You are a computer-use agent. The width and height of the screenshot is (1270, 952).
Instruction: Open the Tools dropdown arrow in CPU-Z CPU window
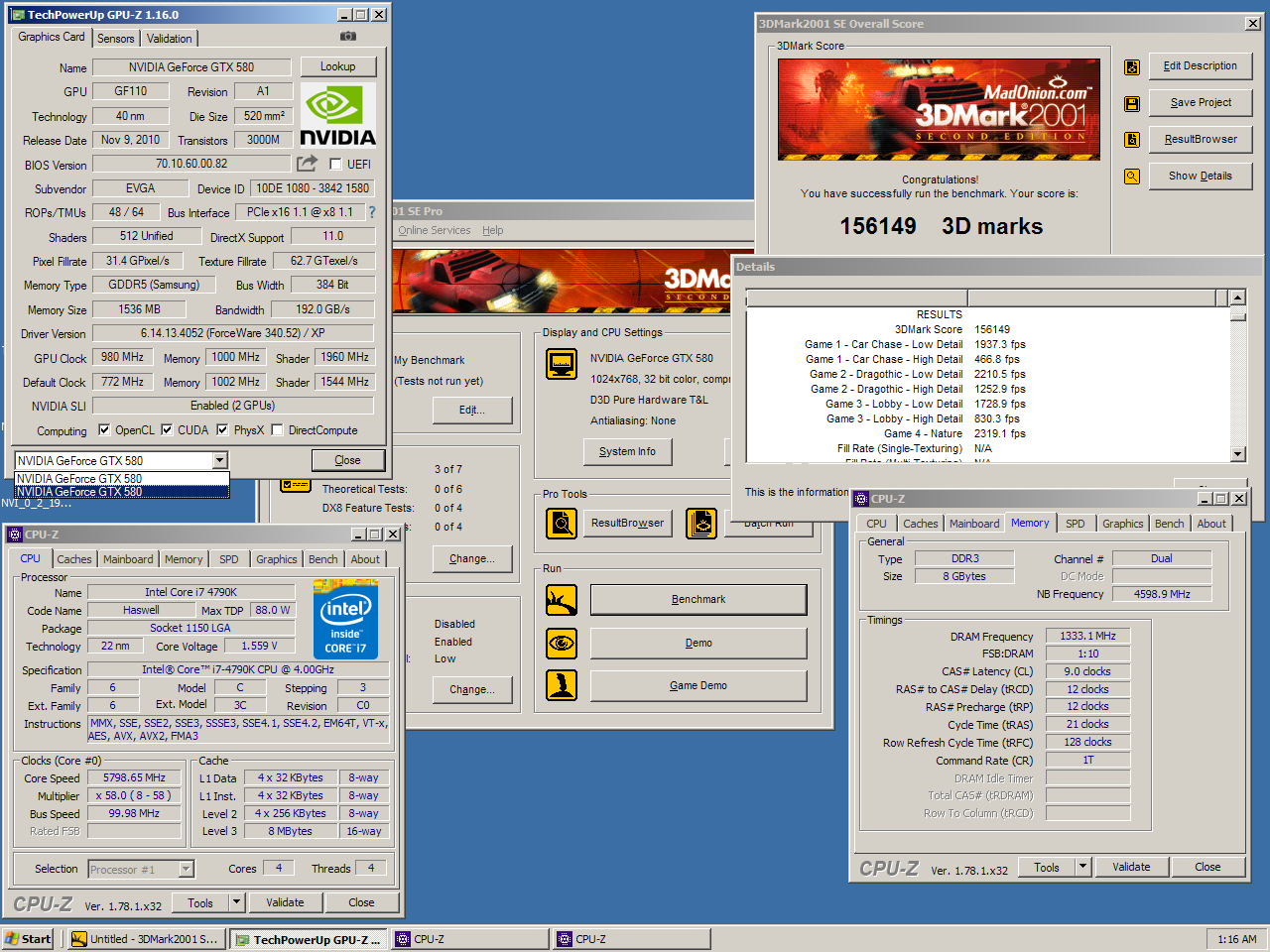click(236, 902)
